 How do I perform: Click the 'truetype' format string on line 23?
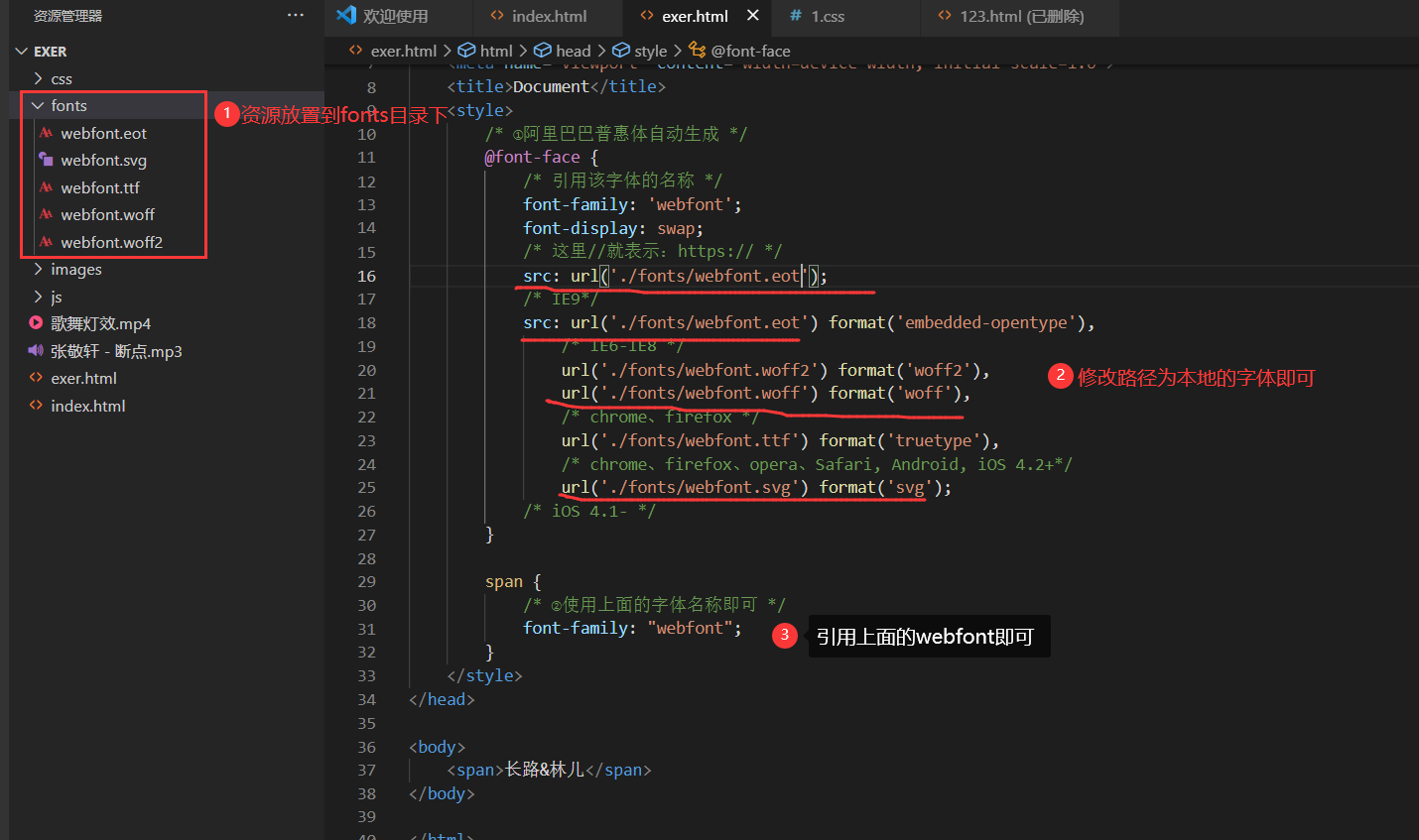pyautogui.click(x=934, y=440)
